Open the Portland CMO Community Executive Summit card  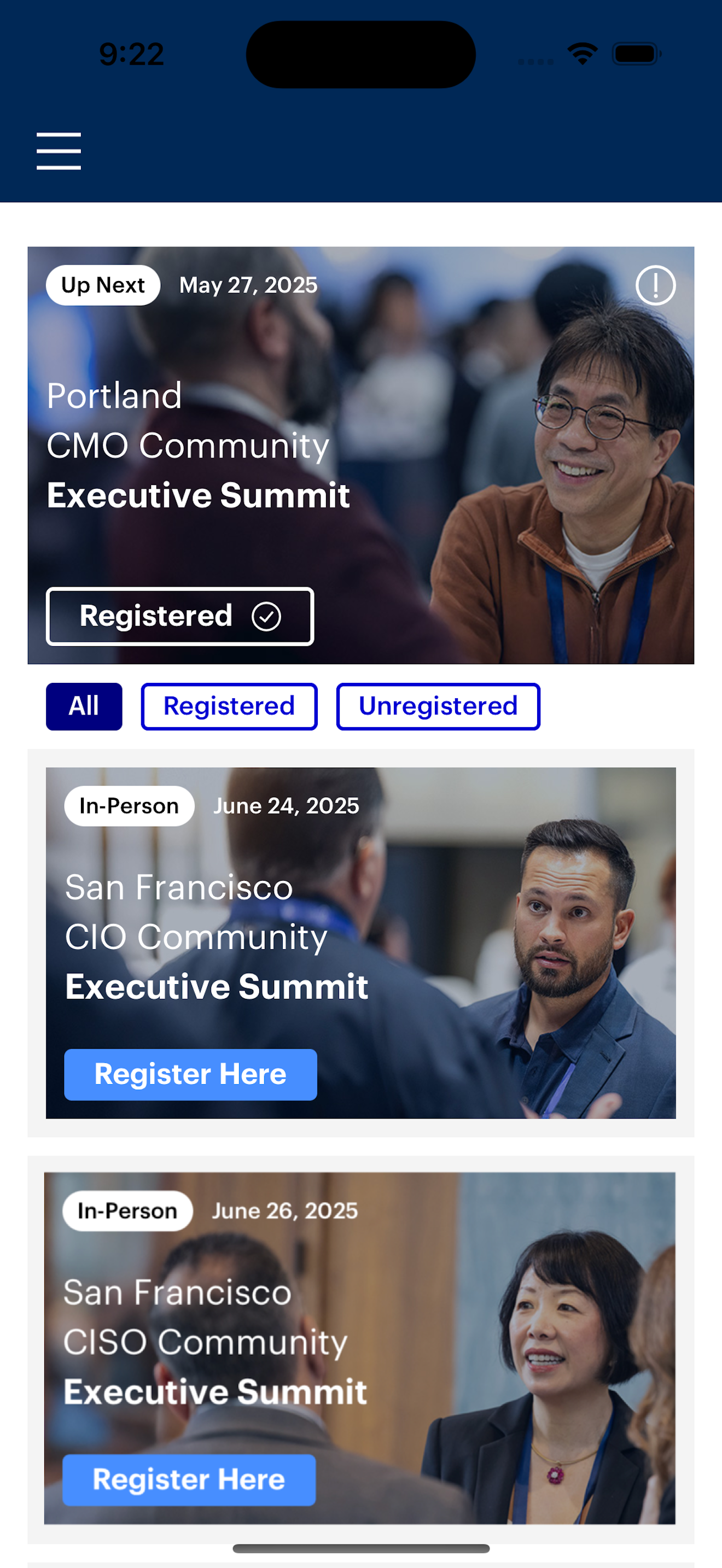pos(360,453)
